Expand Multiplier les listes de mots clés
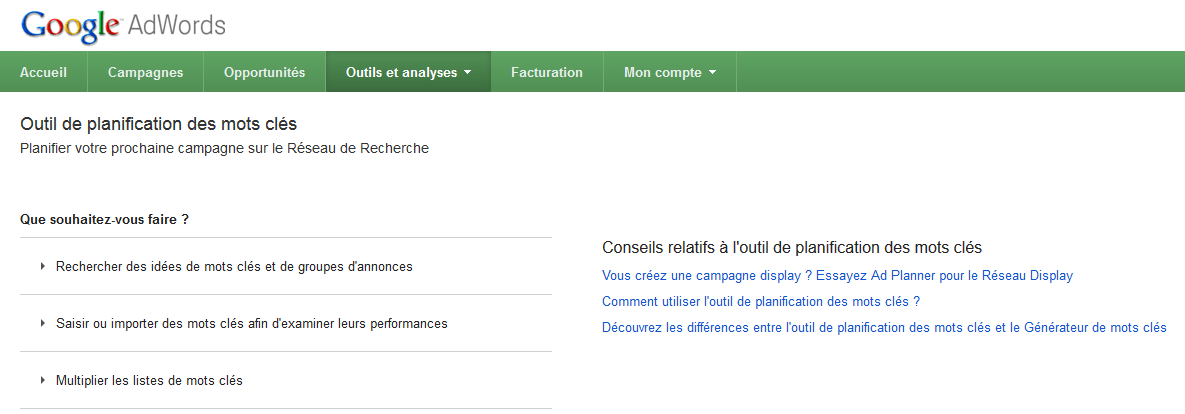This screenshot has width=1185, height=414. (149, 381)
